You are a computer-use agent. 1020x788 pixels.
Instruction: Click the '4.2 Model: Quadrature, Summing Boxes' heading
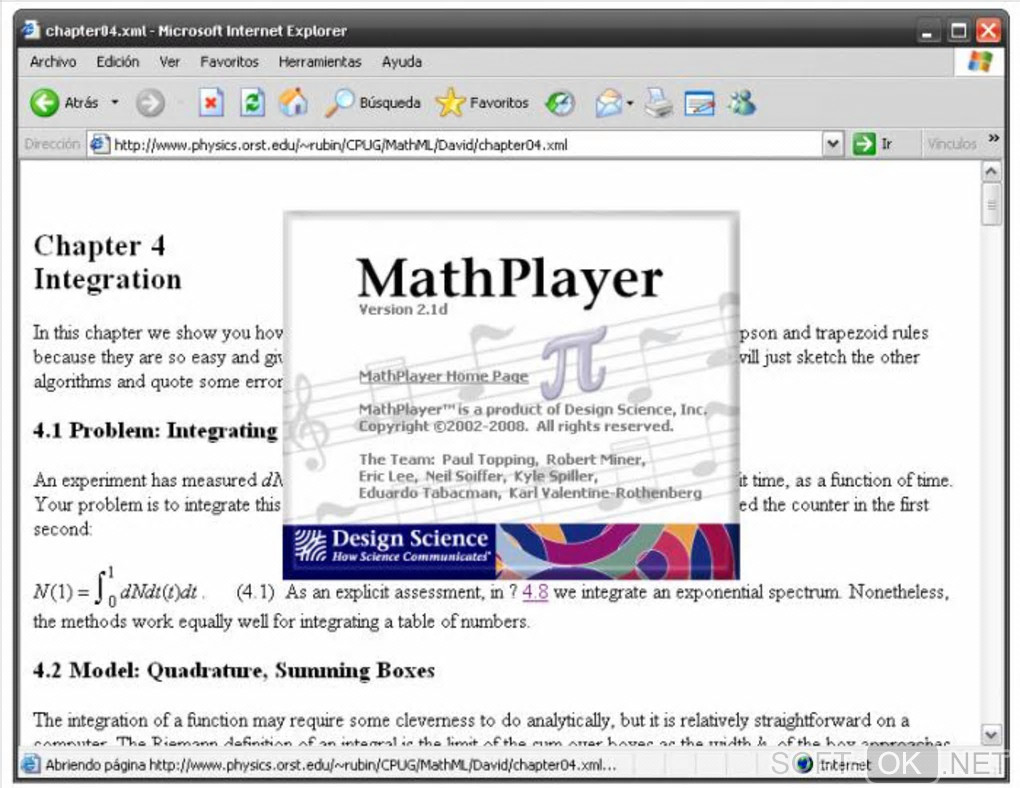point(234,670)
